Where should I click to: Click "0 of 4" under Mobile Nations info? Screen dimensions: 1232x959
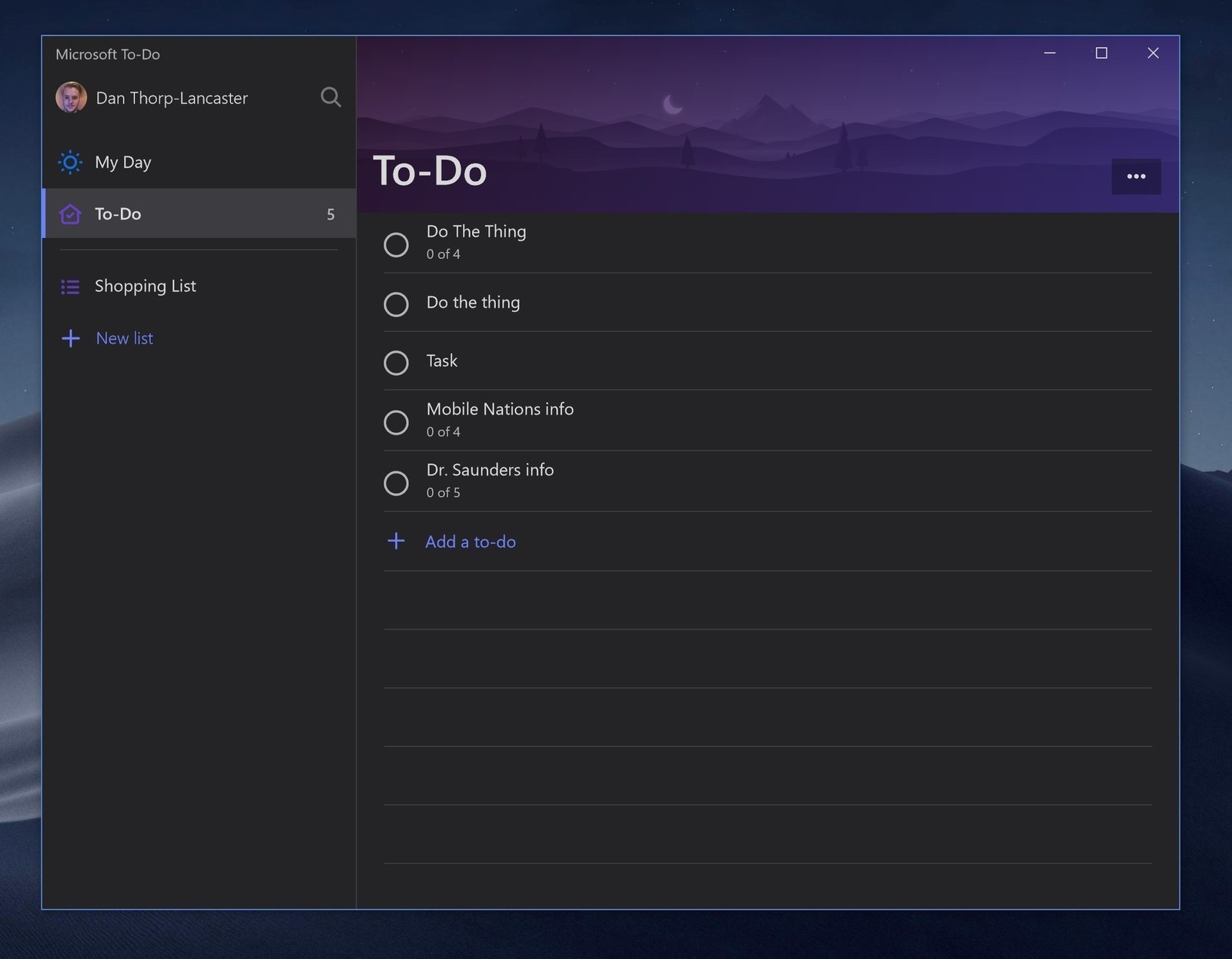(444, 431)
